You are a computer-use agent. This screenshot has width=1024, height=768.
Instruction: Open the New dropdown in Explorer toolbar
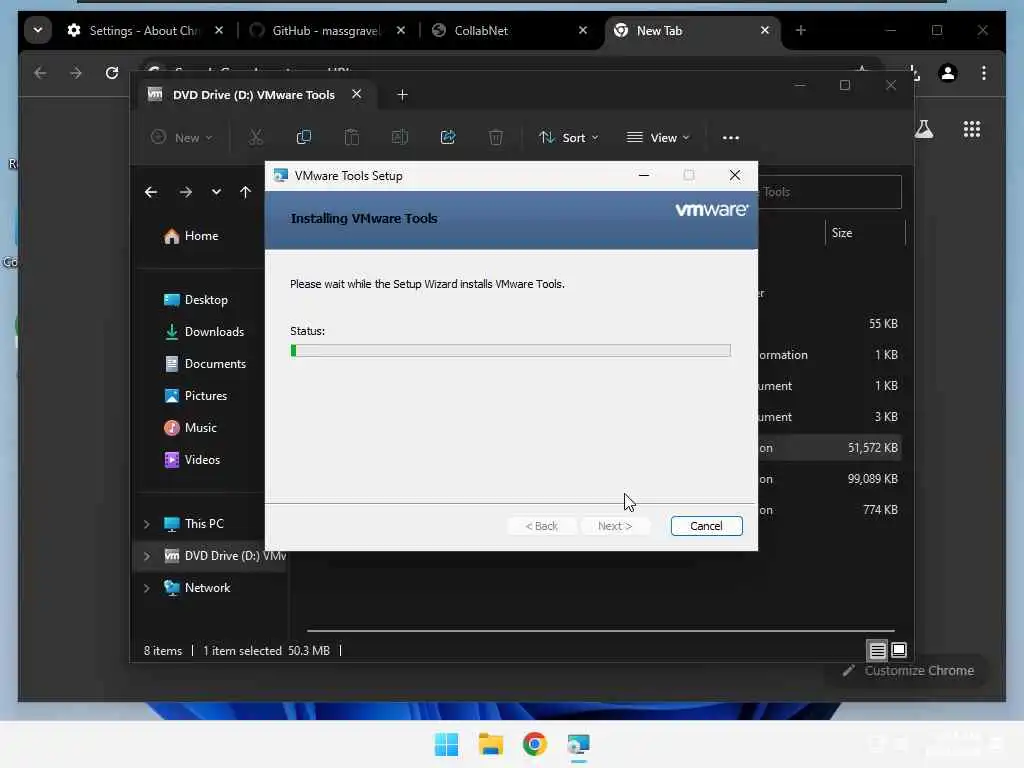(x=182, y=138)
